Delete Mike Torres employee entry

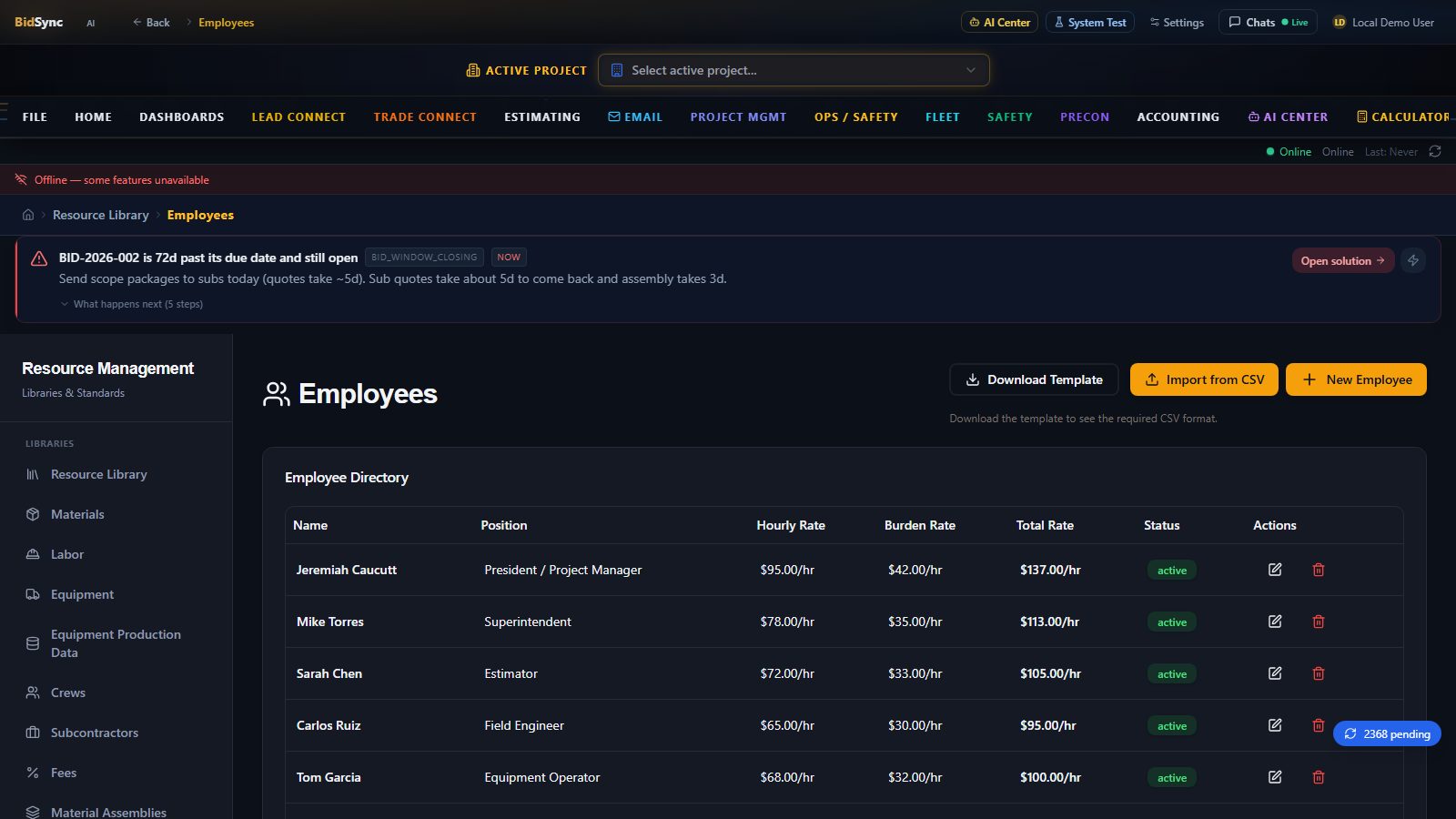coord(1319,622)
